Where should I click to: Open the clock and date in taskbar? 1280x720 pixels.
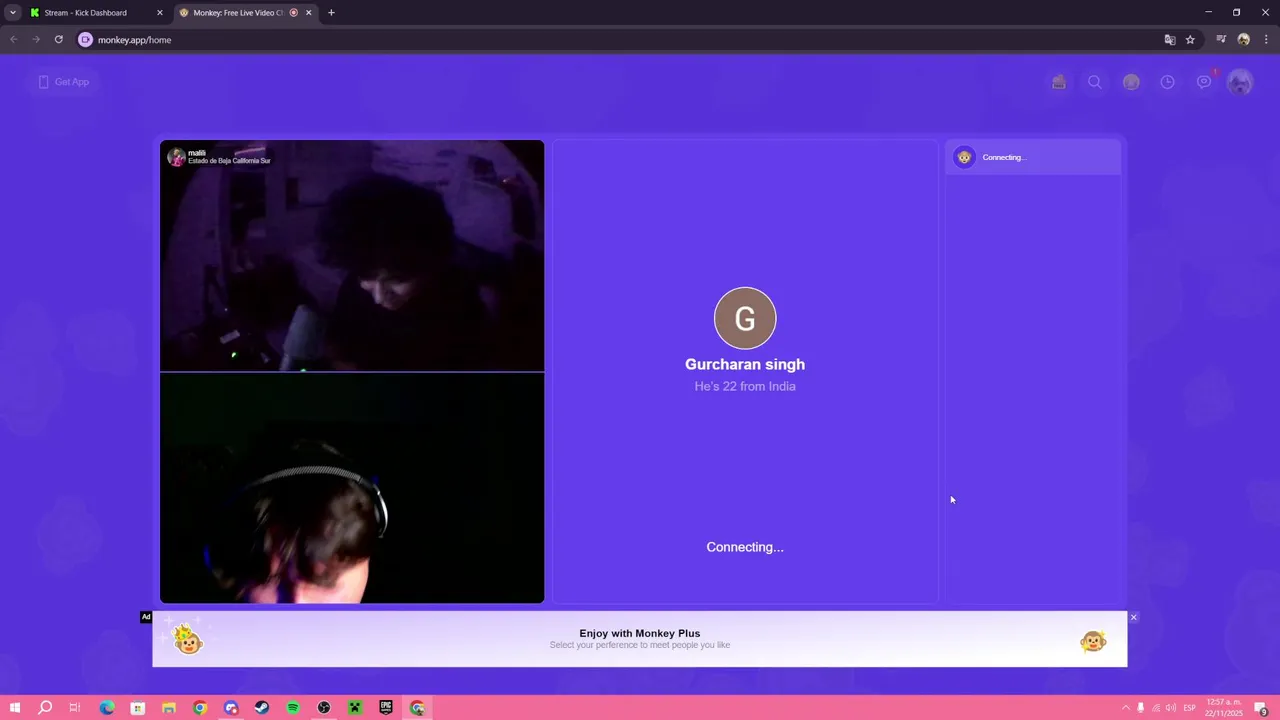1224,708
